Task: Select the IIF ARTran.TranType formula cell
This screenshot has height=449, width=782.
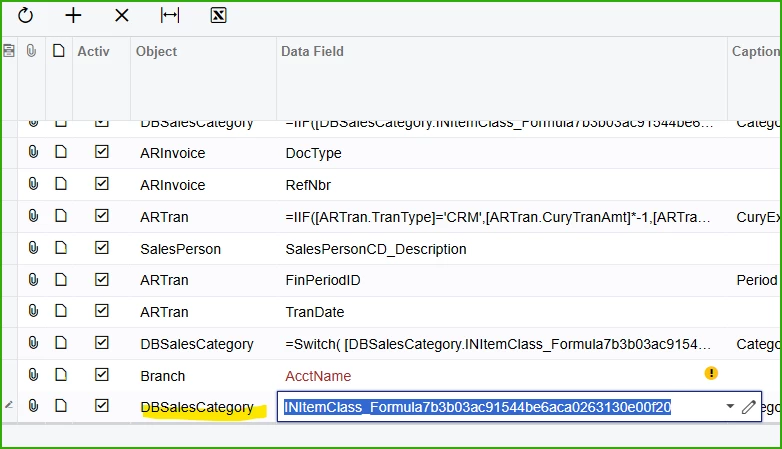Action: point(502,217)
